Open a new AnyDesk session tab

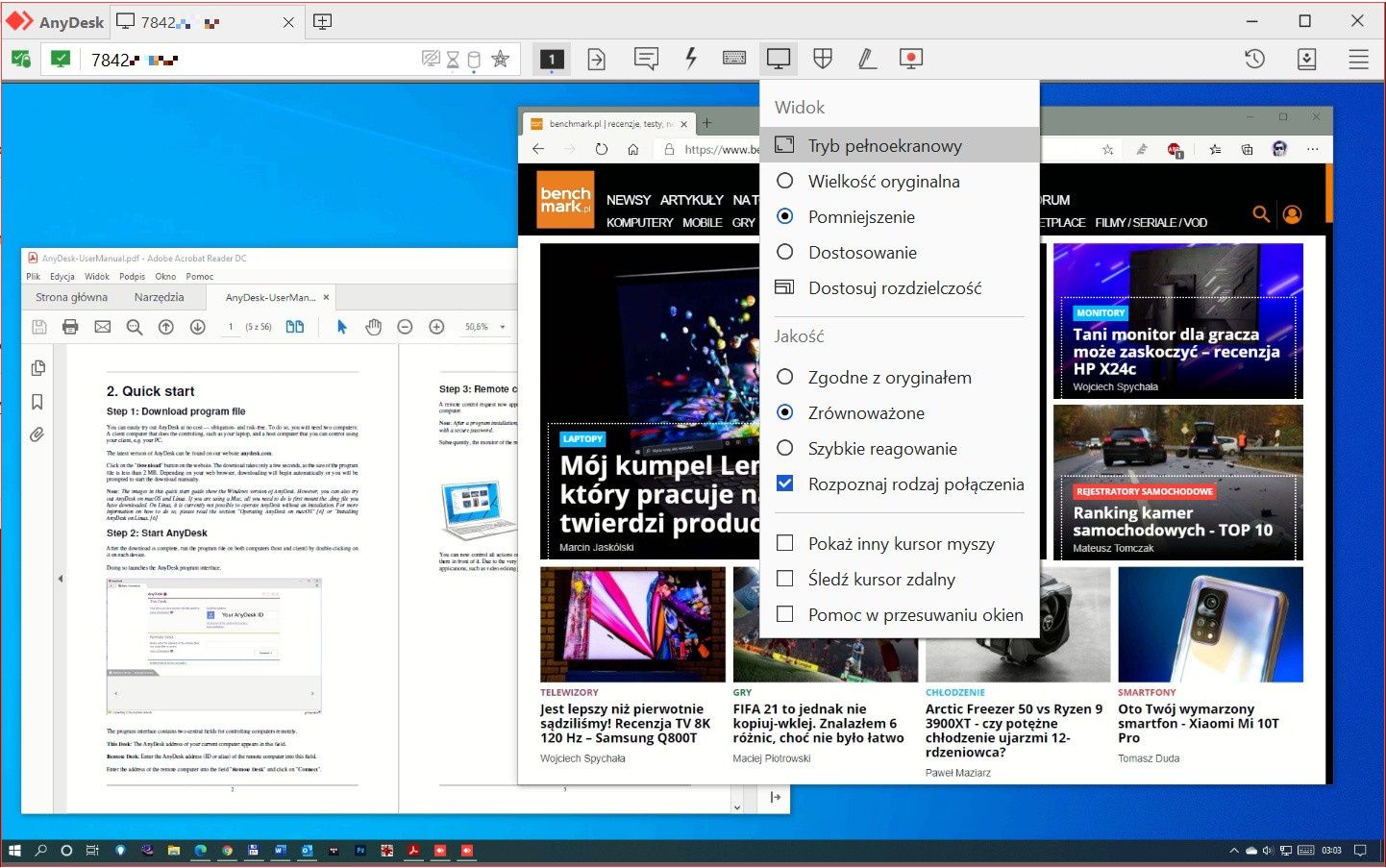coord(323,21)
